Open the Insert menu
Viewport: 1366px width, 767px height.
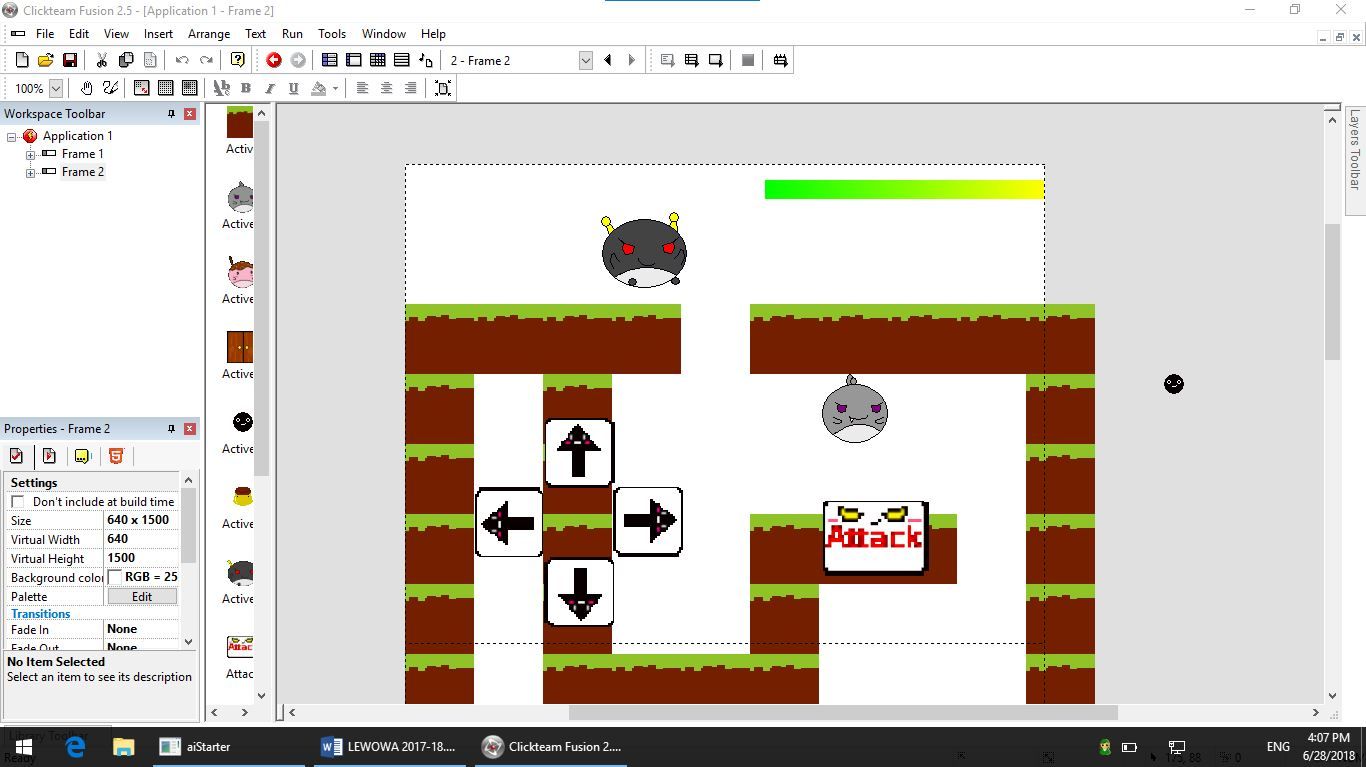158,33
